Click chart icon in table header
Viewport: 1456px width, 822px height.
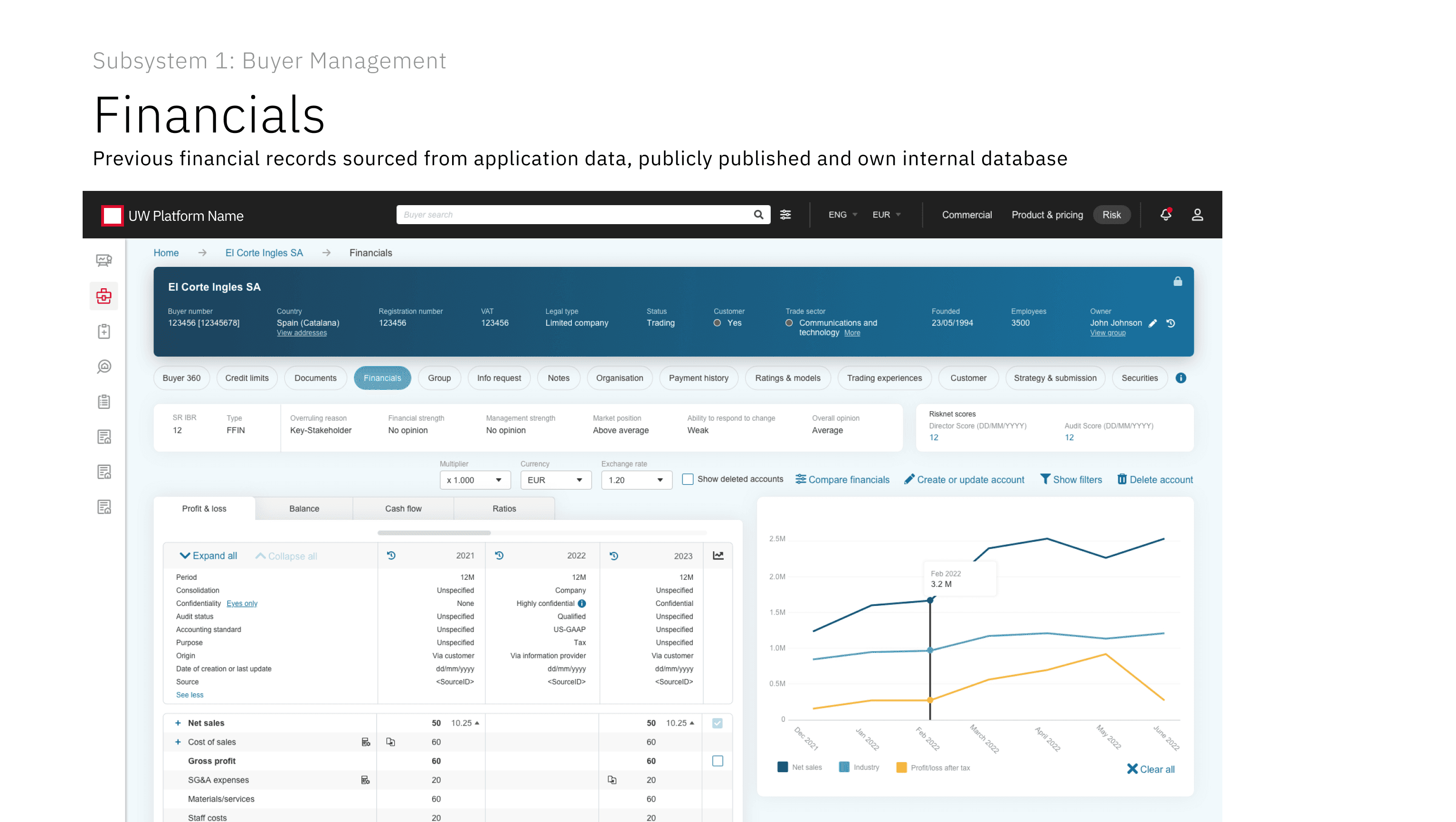tap(718, 556)
